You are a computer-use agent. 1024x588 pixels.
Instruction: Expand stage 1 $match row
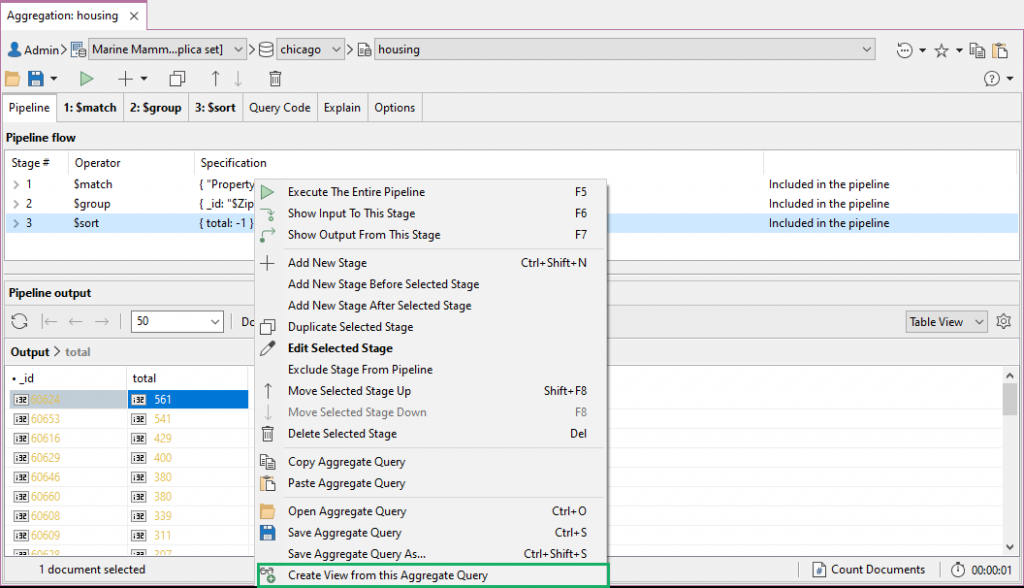pos(16,185)
